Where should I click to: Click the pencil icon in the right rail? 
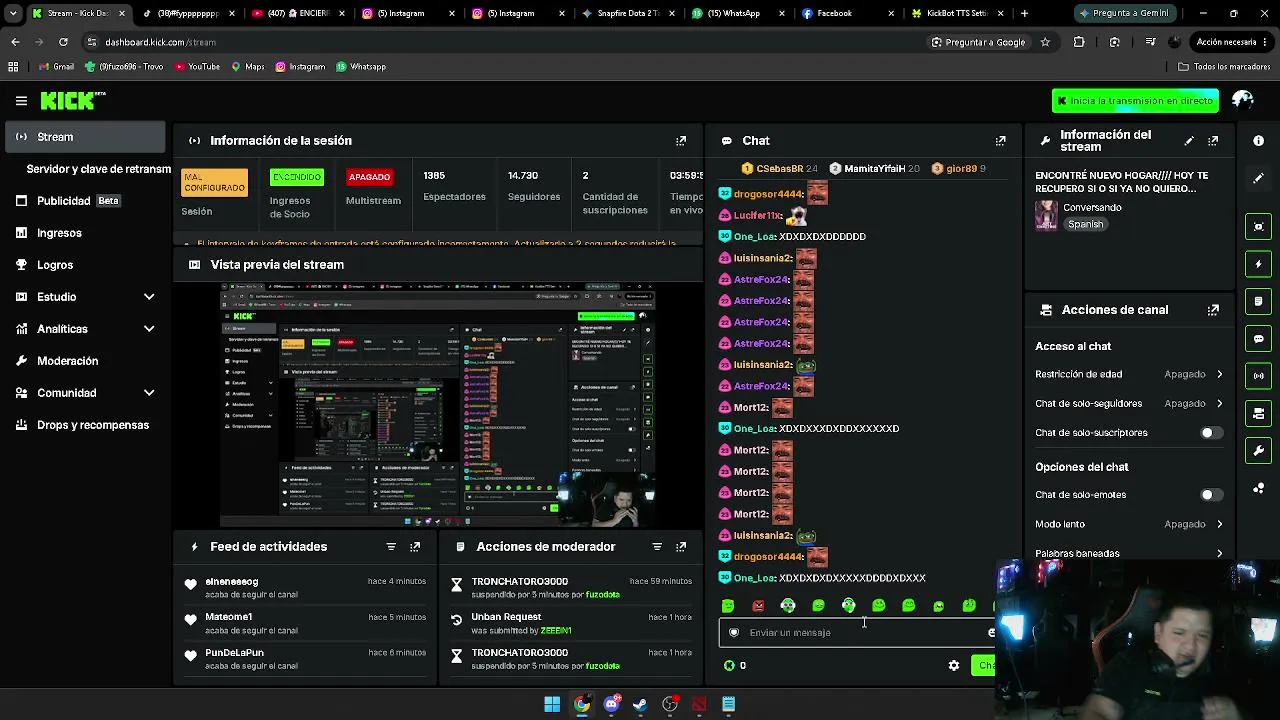[1259, 178]
